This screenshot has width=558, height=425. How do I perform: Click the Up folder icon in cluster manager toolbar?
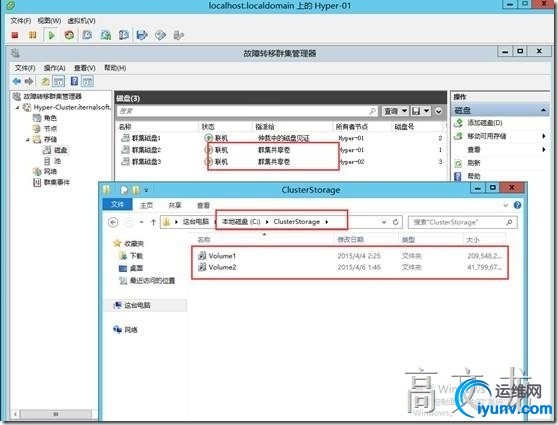(x=45, y=82)
